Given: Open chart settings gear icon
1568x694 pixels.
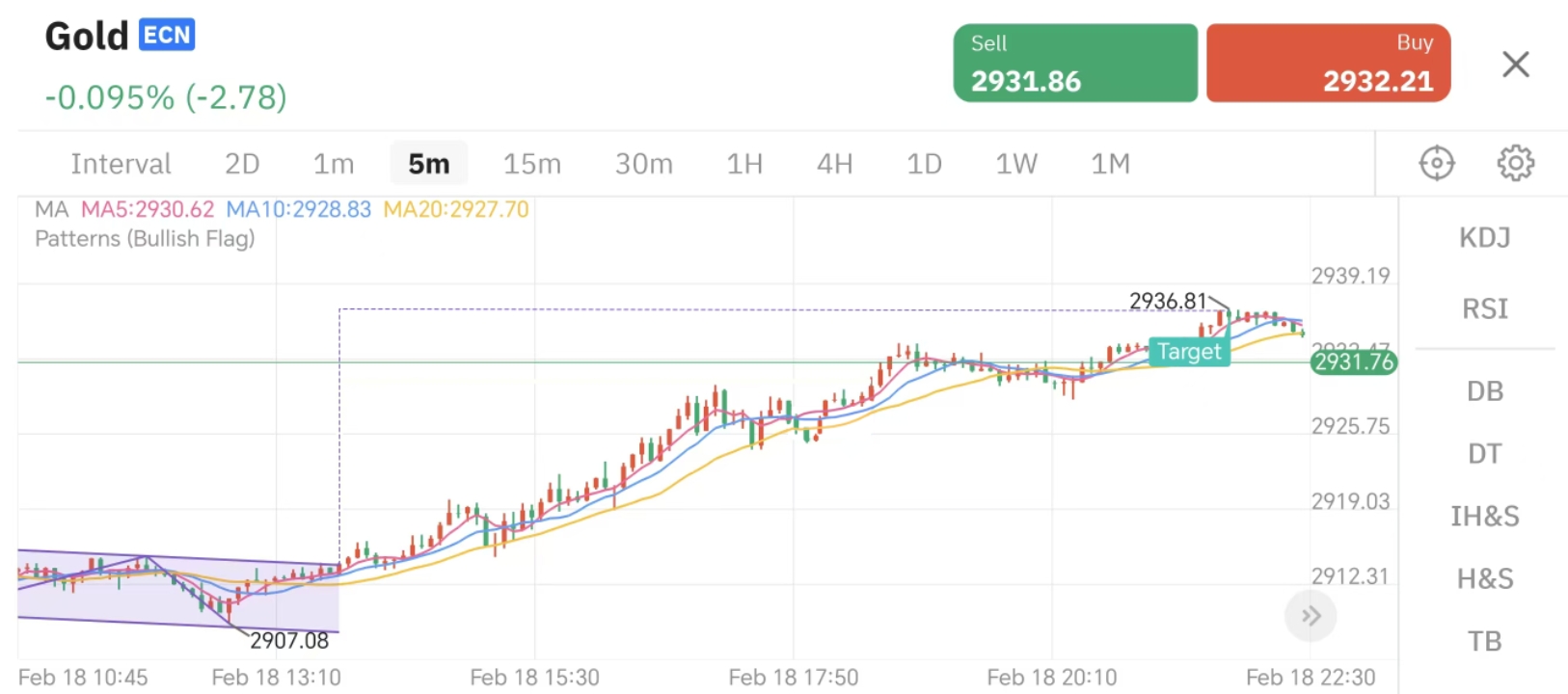Looking at the screenshot, I should (x=1515, y=163).
